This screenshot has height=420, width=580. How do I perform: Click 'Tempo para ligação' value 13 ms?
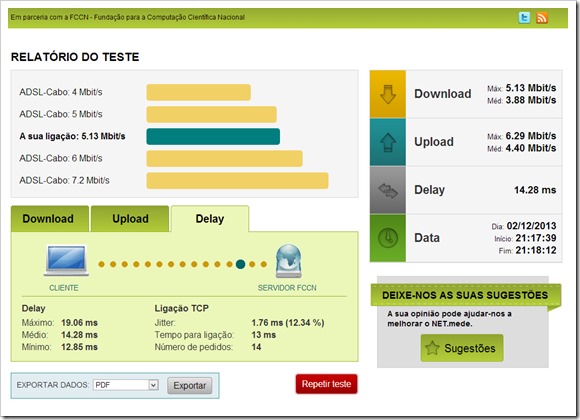[264, 335]
